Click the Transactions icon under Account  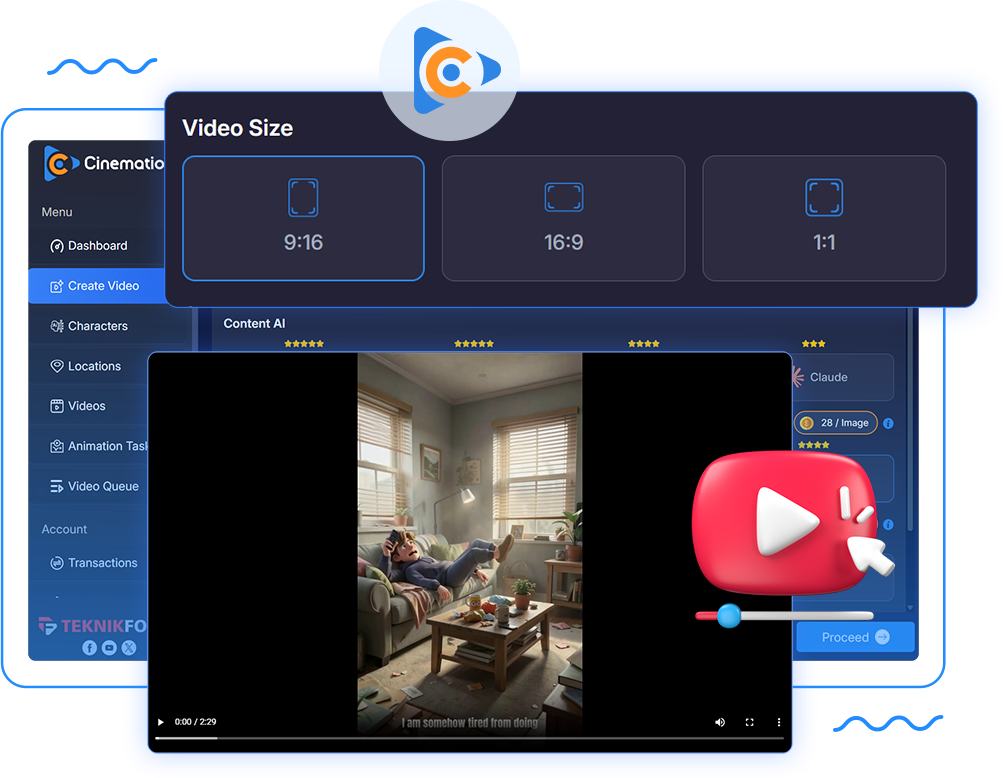pyautogui.click(x=57, y=563)
